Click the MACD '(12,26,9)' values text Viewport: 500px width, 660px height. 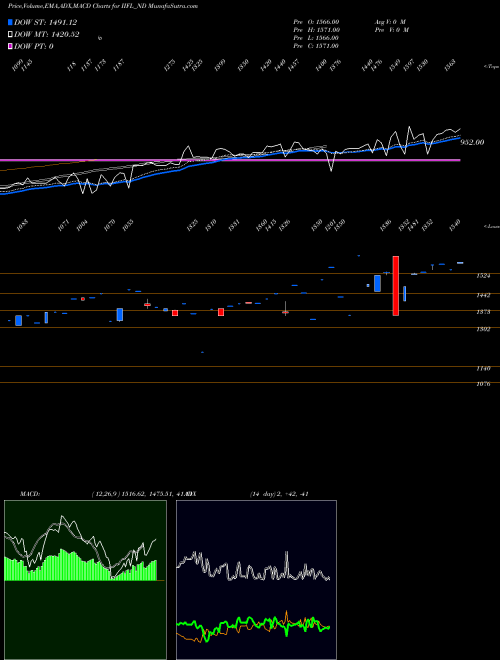tap(138, 494)
